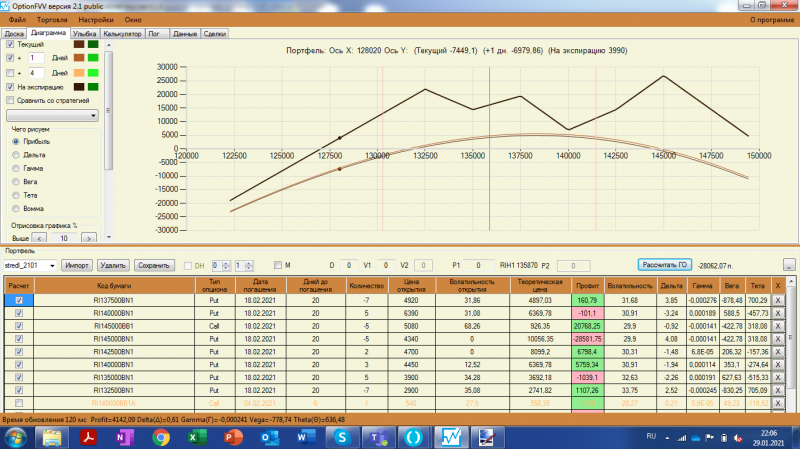800x449 pixels.
Task: Untick the Текущий checkbox
Action: [10, 44]
